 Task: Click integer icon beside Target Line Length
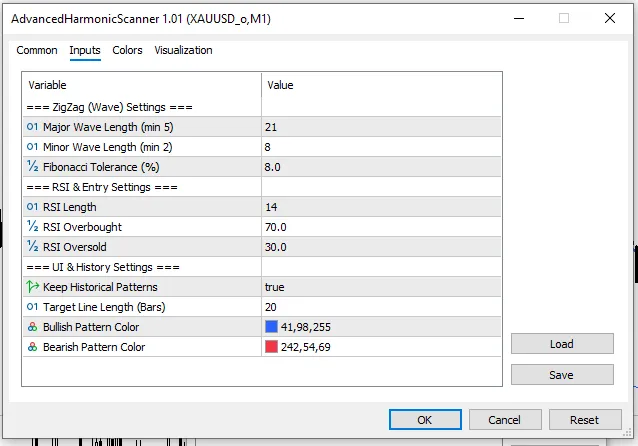pyautogui.click(x=32, y=307)
